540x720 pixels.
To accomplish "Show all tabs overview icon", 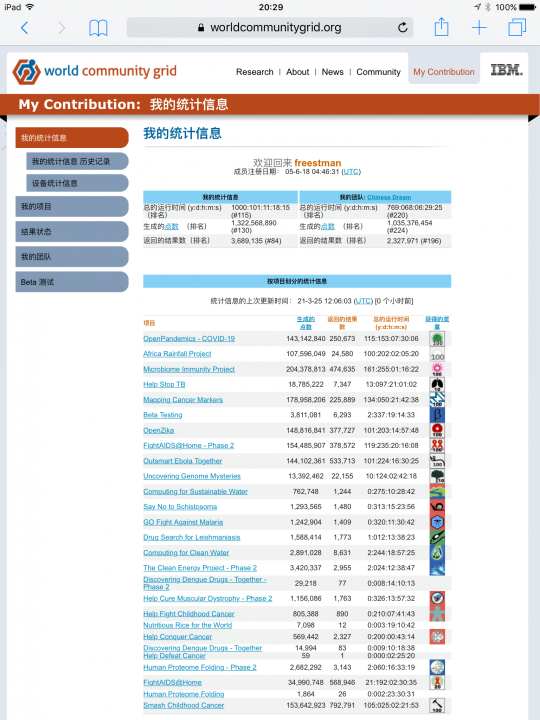I will point(517,27).
